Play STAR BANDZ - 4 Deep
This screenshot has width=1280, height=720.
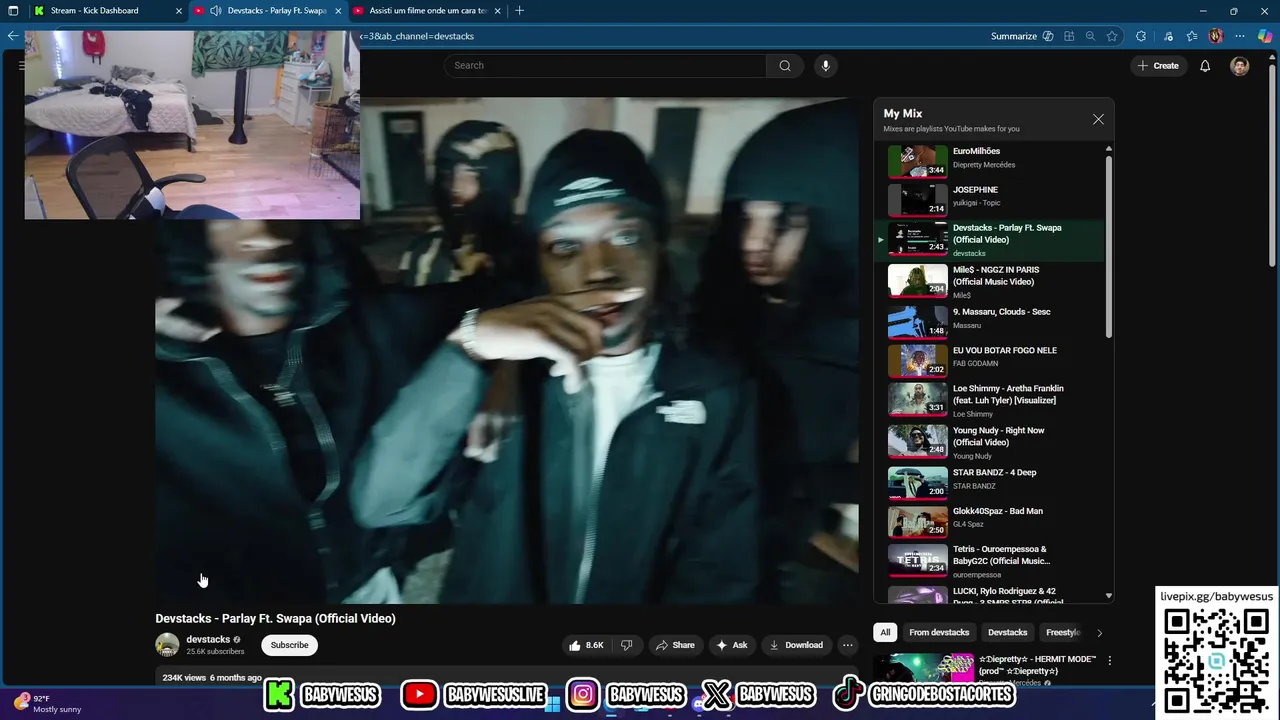[x=990, y=482]
